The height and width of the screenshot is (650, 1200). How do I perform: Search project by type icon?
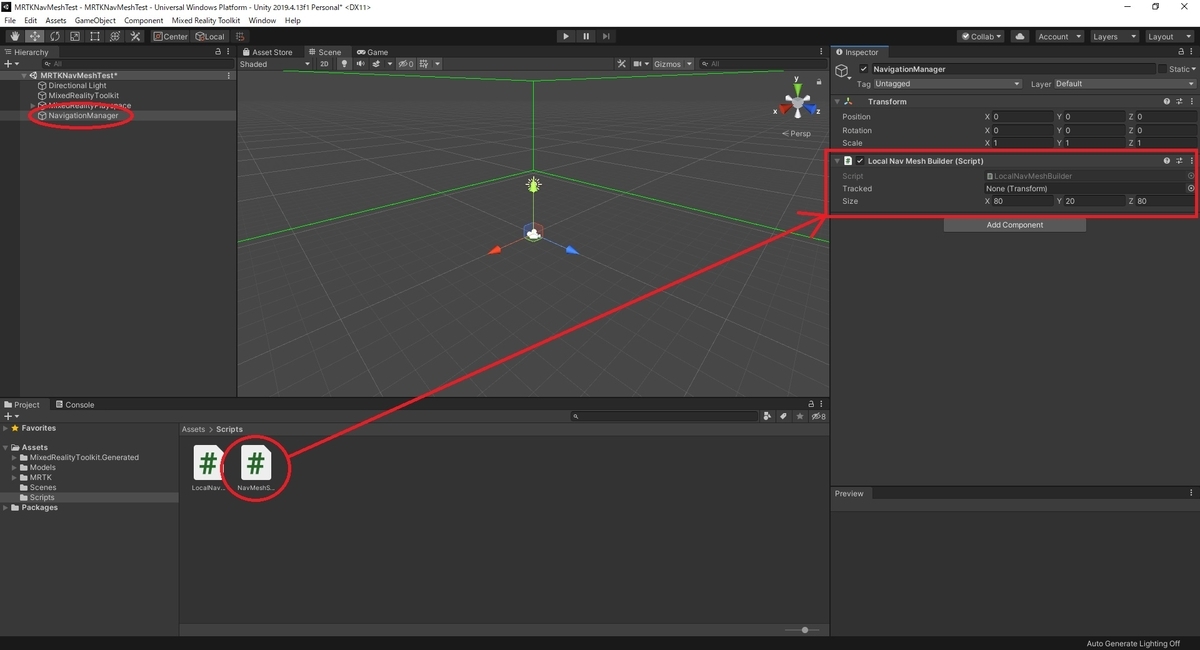[767, 416]
